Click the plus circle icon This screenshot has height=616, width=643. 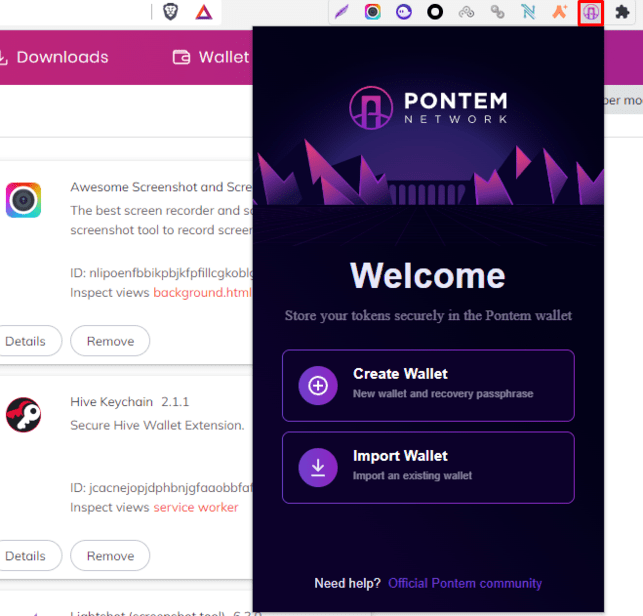318,386
